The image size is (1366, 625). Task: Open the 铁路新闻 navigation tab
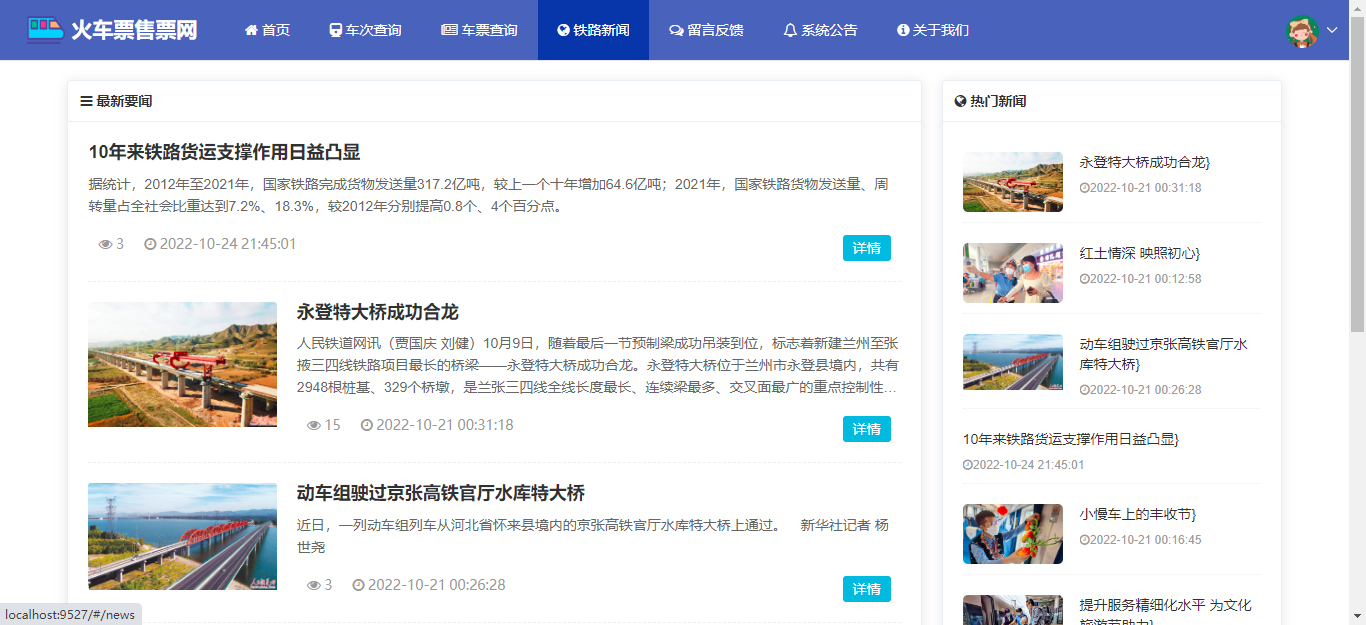pyautogui.click(x=593, y=30)
